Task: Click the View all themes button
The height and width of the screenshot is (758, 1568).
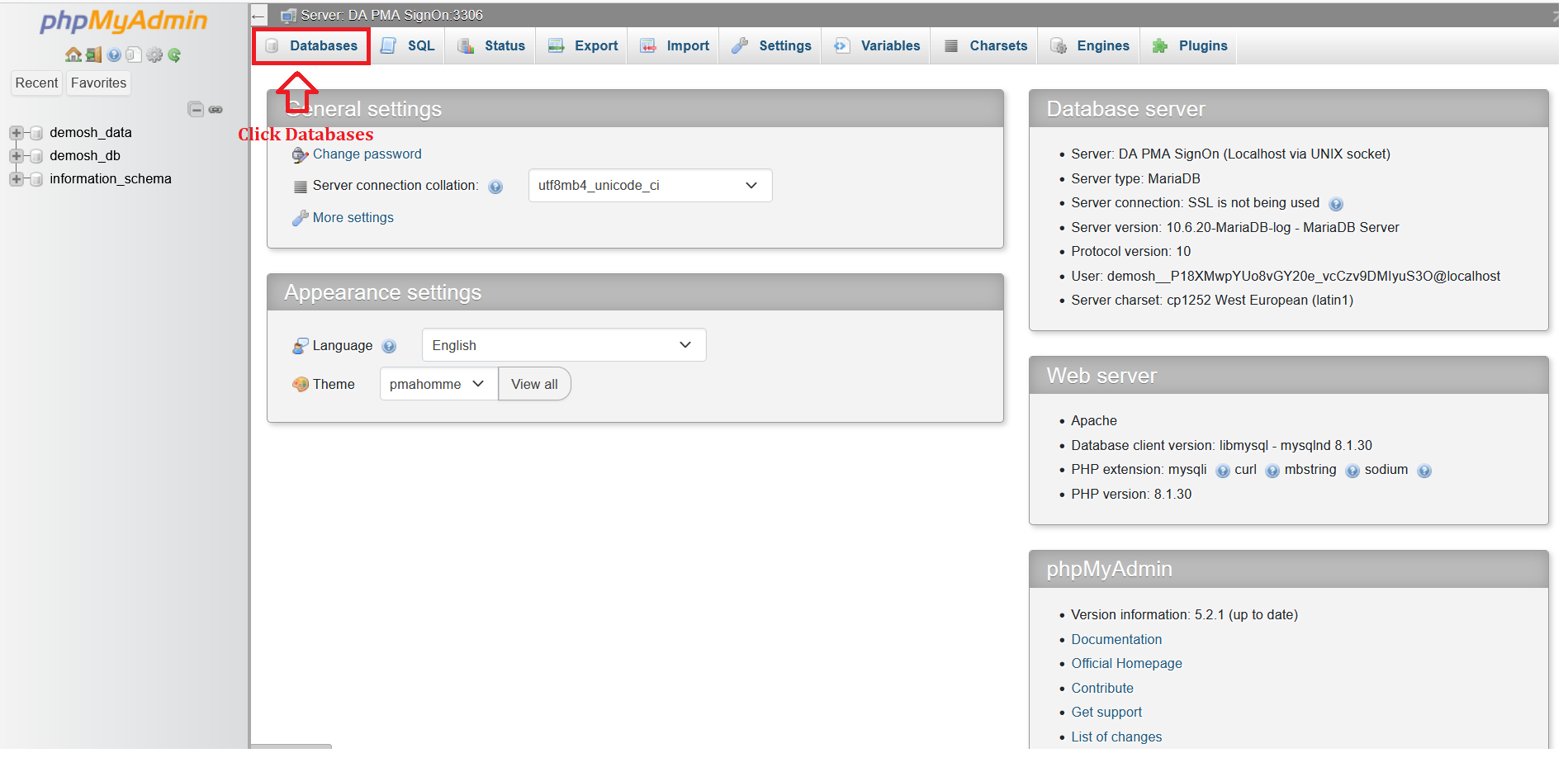Action: [x=534, y=384]
